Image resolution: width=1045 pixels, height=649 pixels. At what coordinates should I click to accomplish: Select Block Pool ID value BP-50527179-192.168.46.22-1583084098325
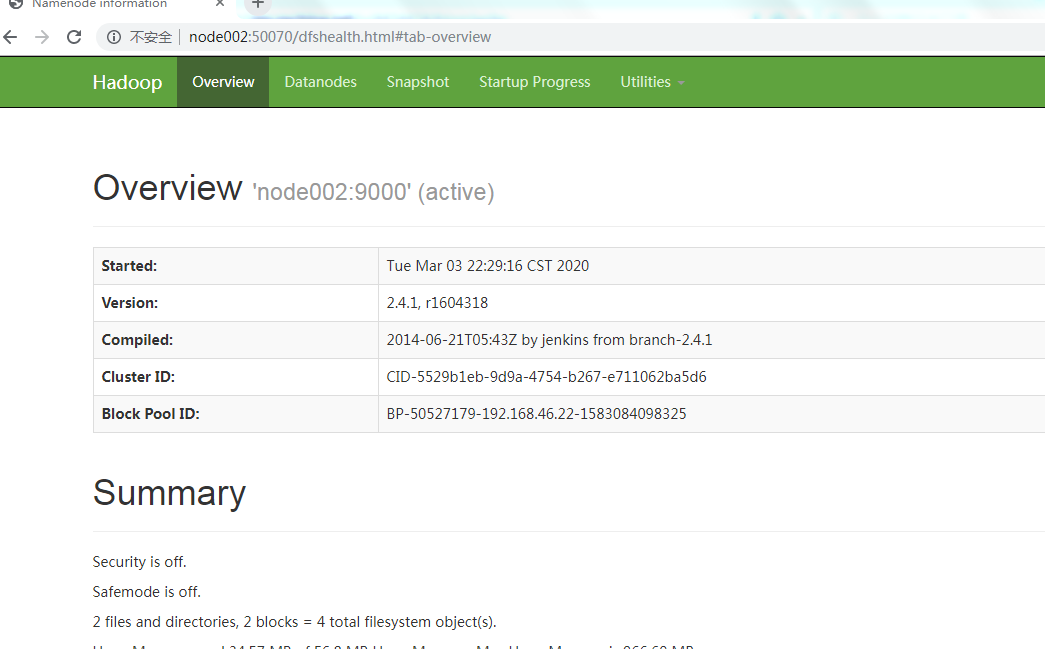tap(536, 414)
